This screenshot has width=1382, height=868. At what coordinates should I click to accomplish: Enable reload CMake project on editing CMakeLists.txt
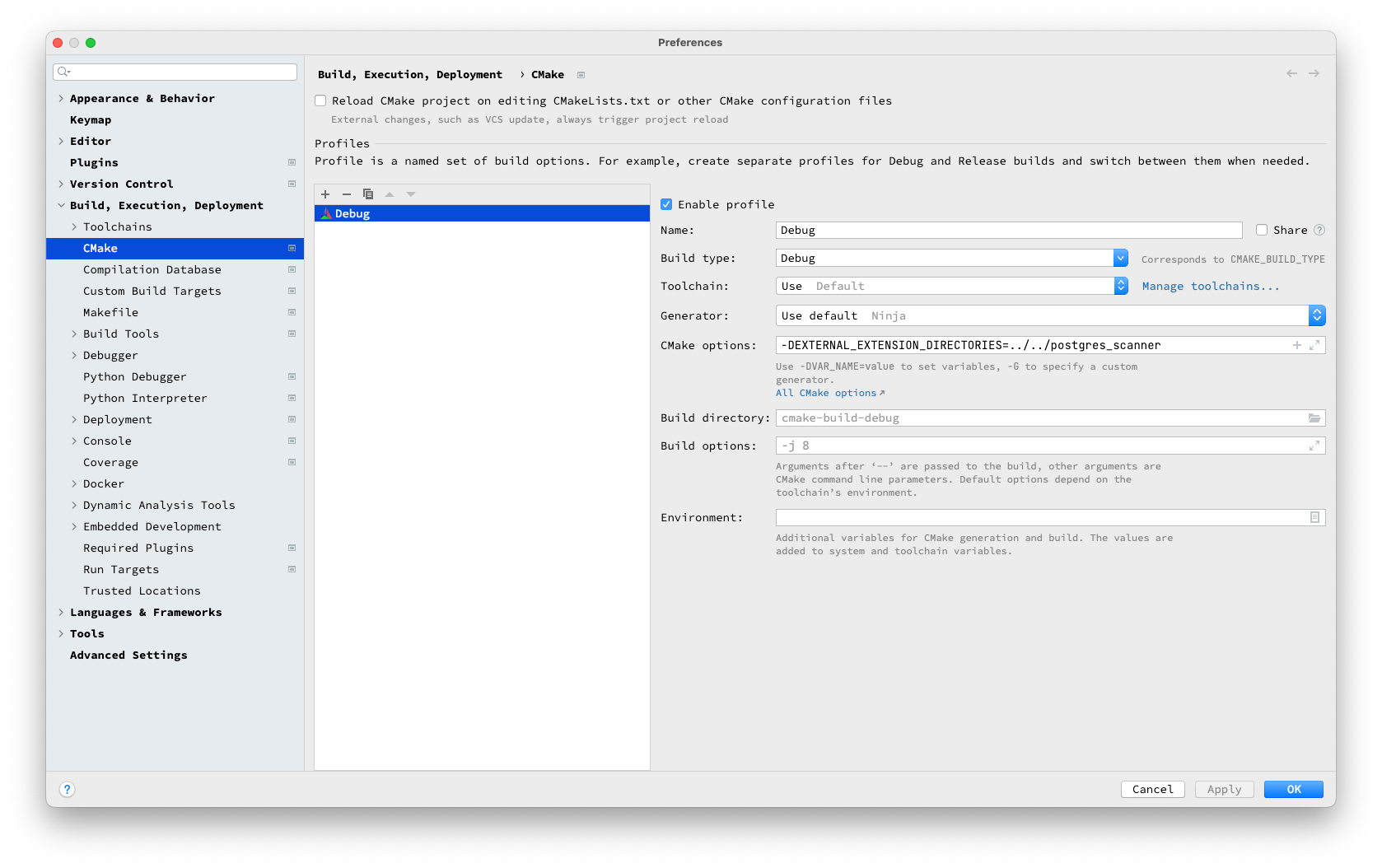[320, 100]
